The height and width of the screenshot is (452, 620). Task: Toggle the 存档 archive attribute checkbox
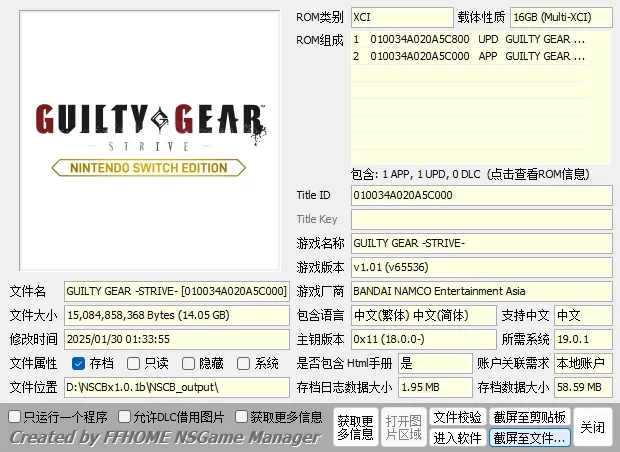tap(79, 363)
